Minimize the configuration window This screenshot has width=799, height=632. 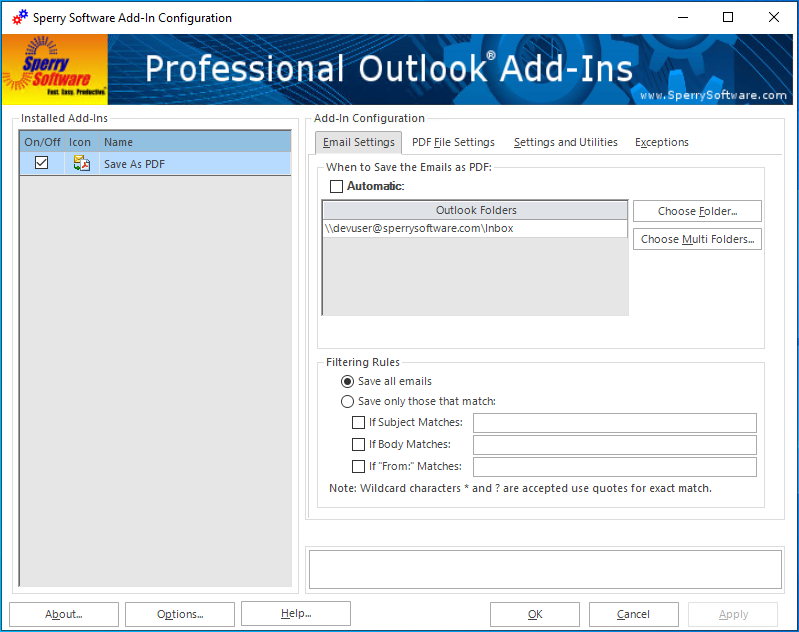[683, 17]
